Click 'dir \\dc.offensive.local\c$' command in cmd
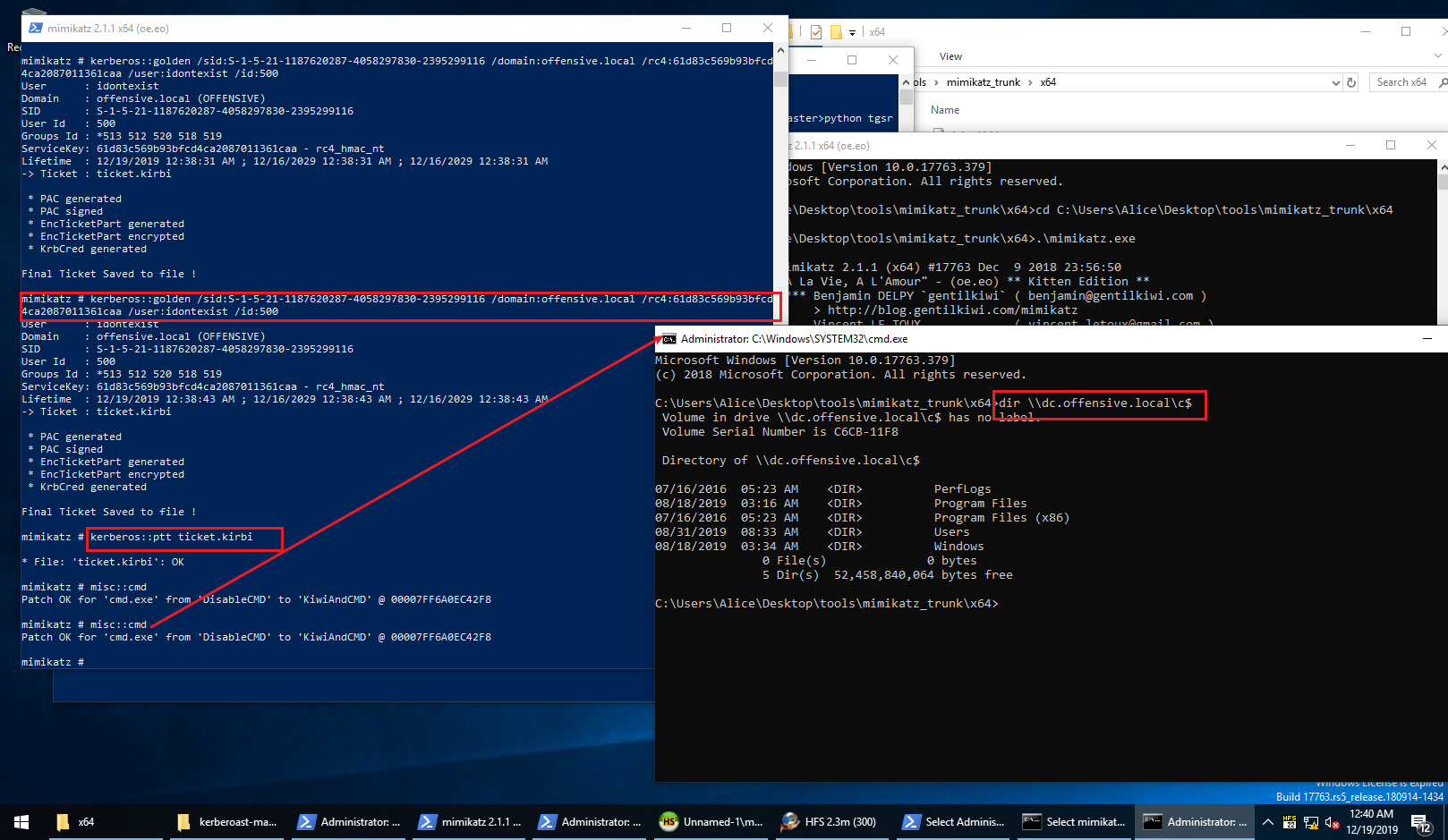 click(1095, 403)
